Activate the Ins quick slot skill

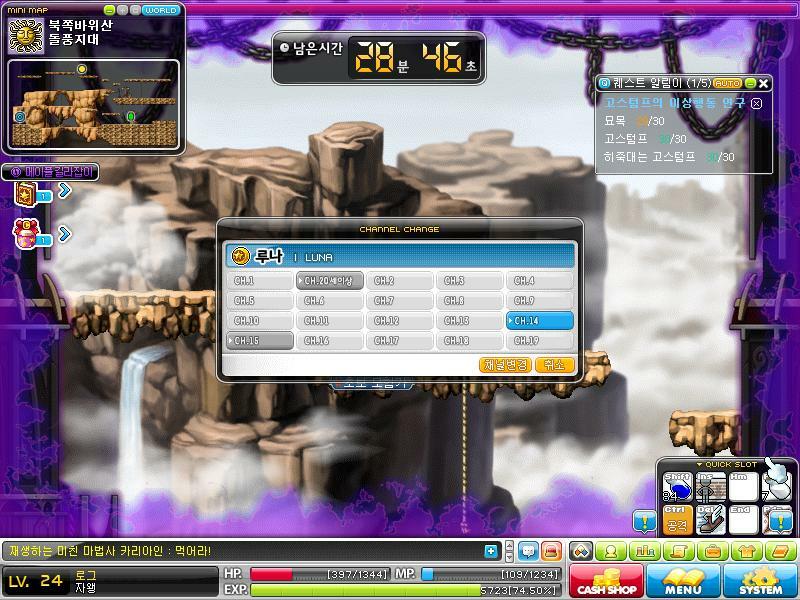[711, 486]
